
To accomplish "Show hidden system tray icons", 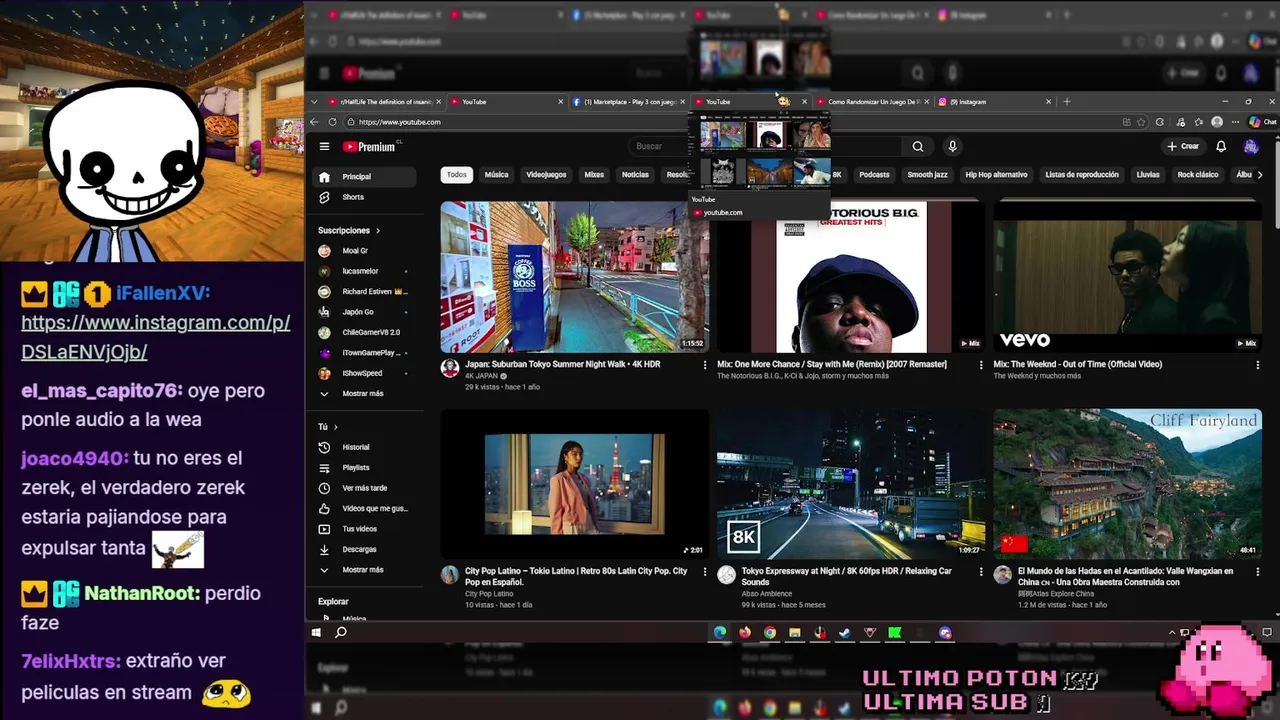I will pos(1172,633).
